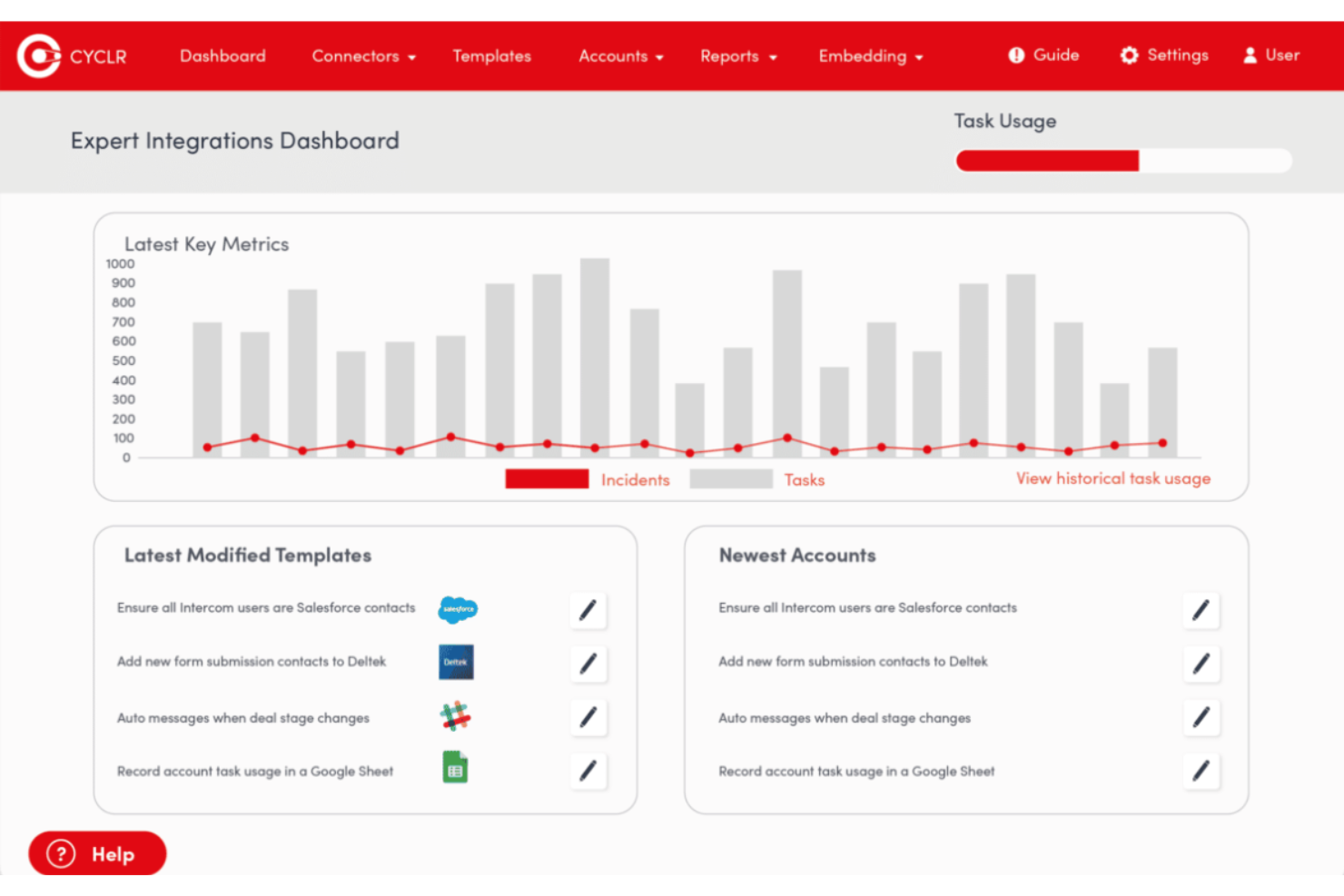
Task: Click the Settings gear icon
Action: (x=1128, y=55)
